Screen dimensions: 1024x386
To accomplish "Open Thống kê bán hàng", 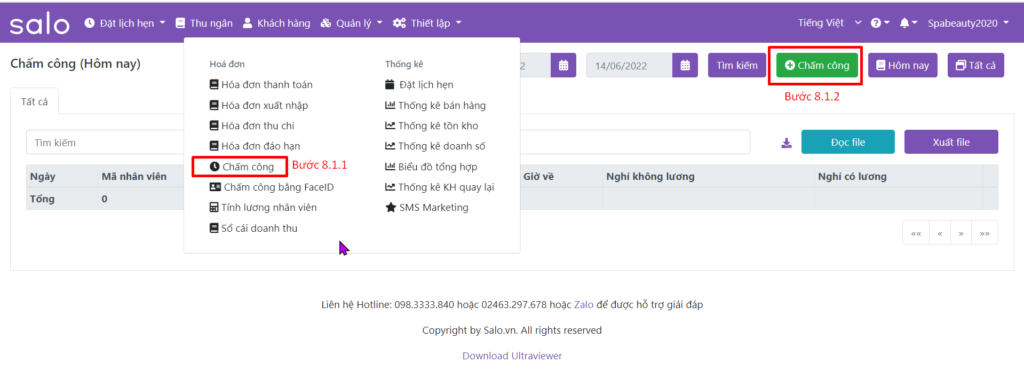I will (x=436, y=105).
